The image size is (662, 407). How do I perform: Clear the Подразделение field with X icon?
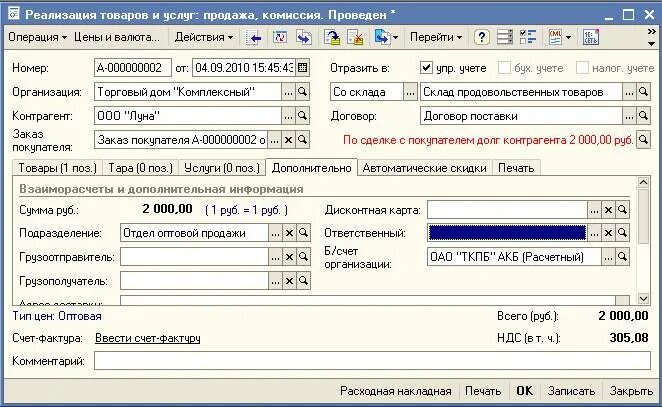click(x=289, y=233)
